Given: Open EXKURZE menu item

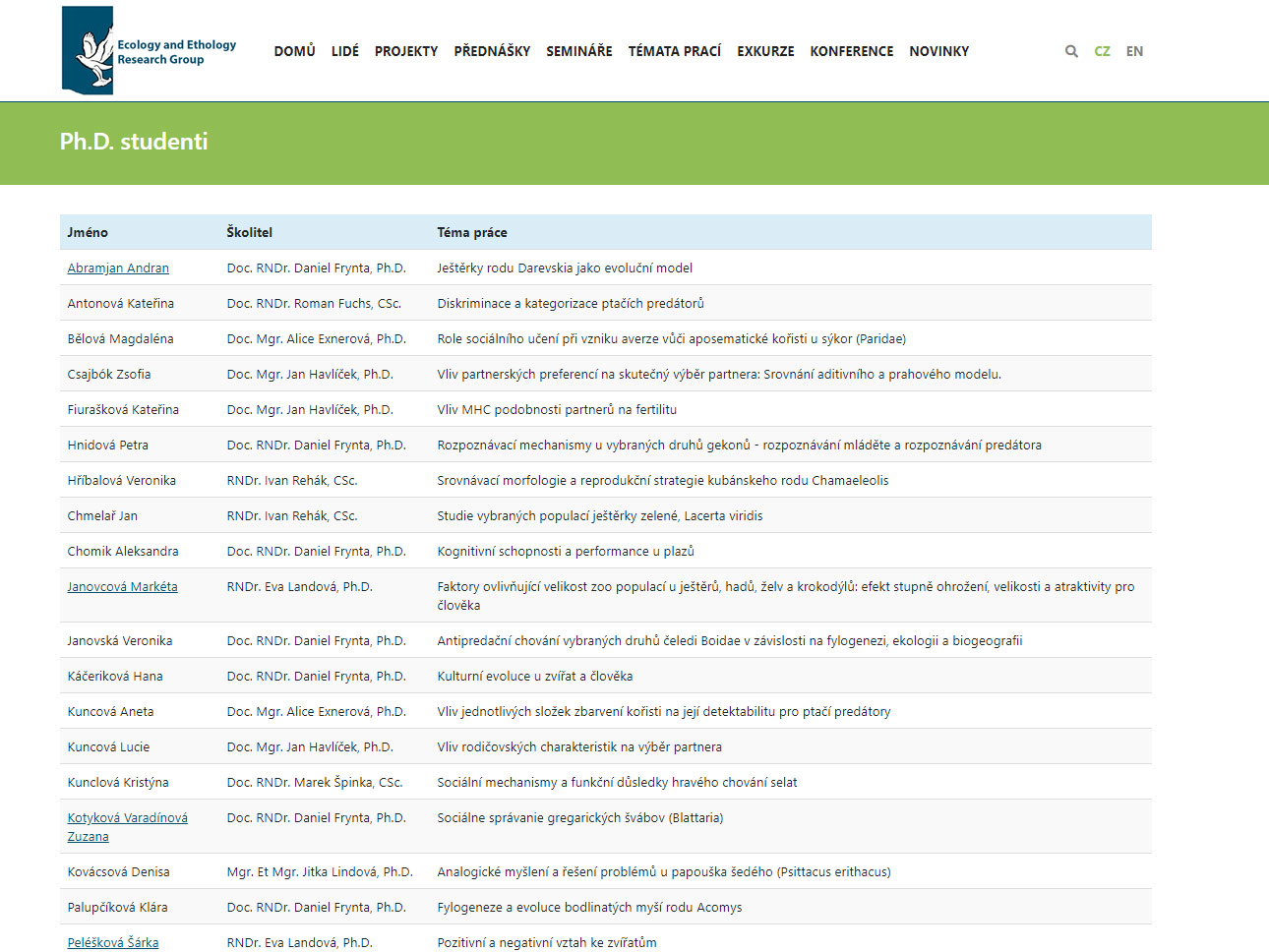Looking at the screenshot, I should coord(765,51).
